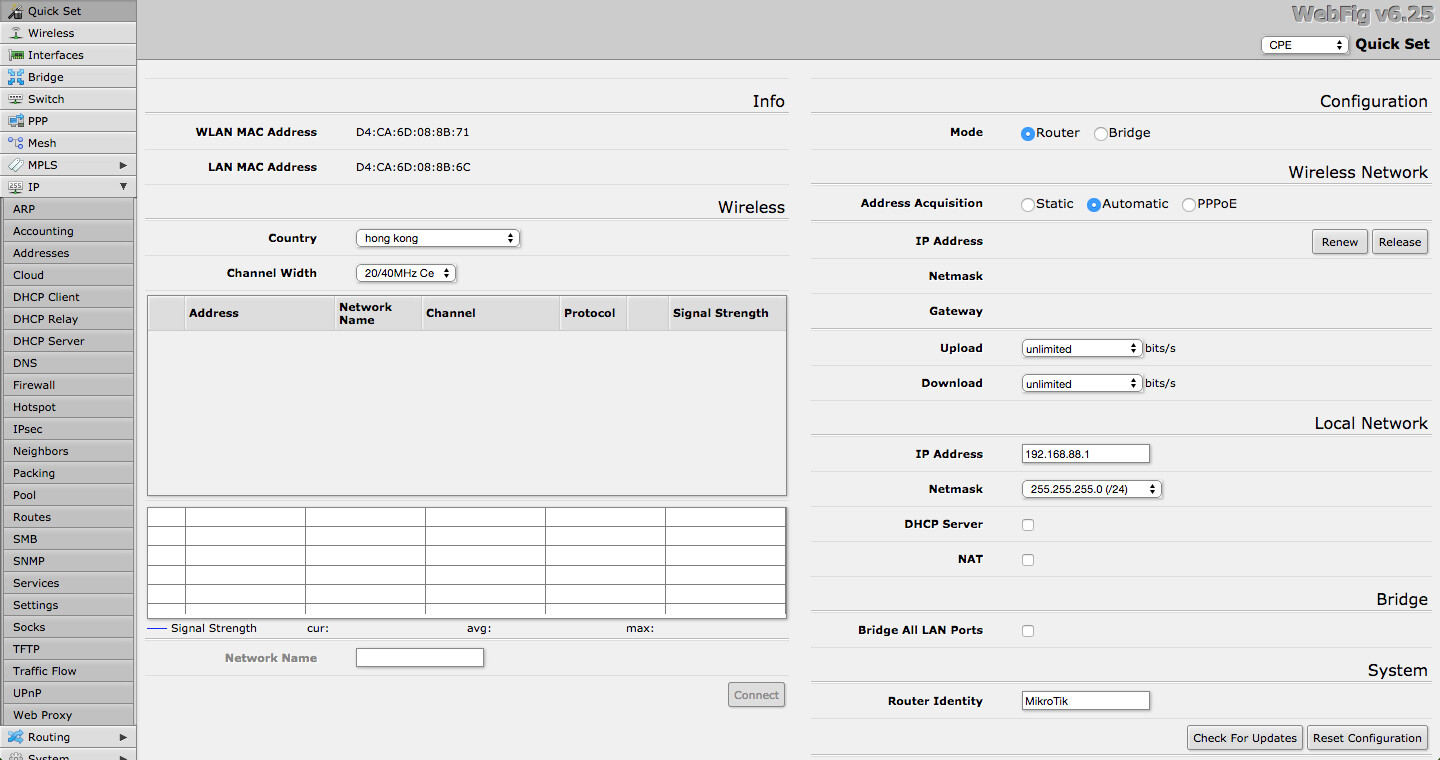1440x760 pixels.
Task: Click the Check For Updates button
Action: [1245, 738]
